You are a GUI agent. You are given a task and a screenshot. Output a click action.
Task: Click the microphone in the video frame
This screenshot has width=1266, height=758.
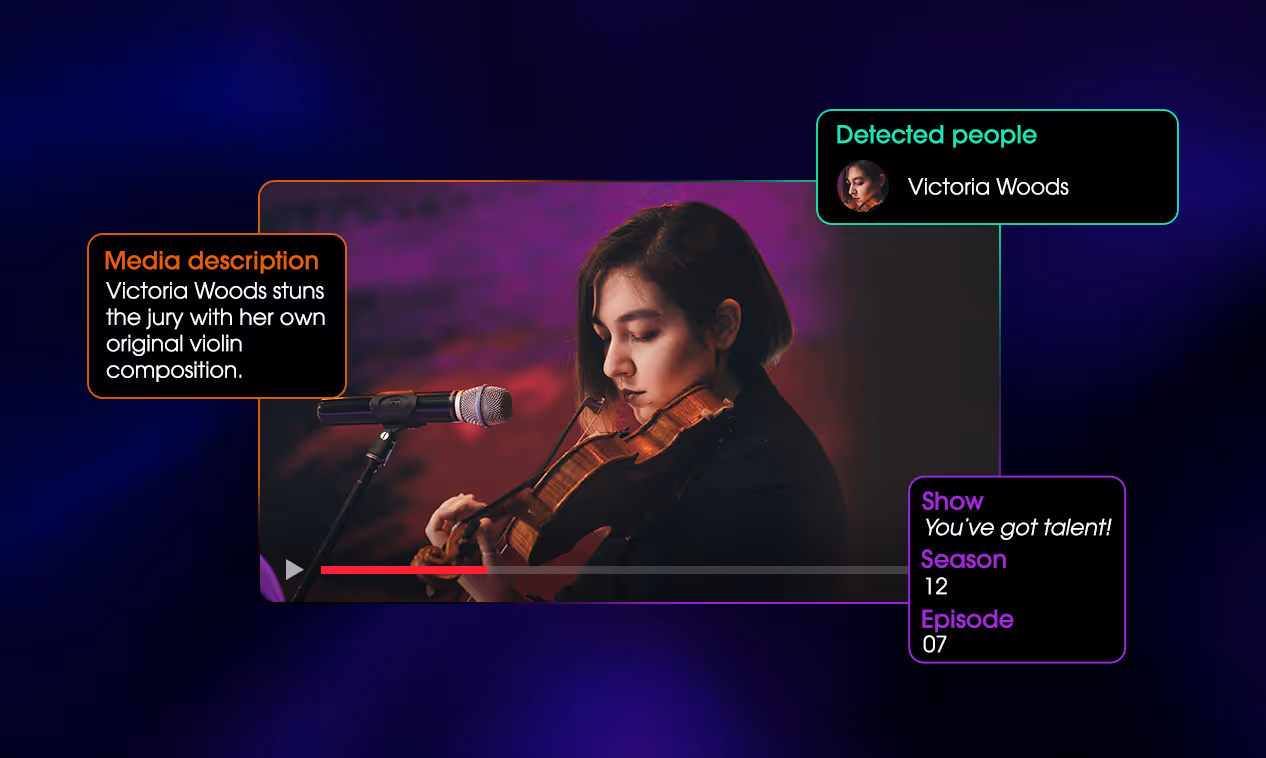(415, 406)
